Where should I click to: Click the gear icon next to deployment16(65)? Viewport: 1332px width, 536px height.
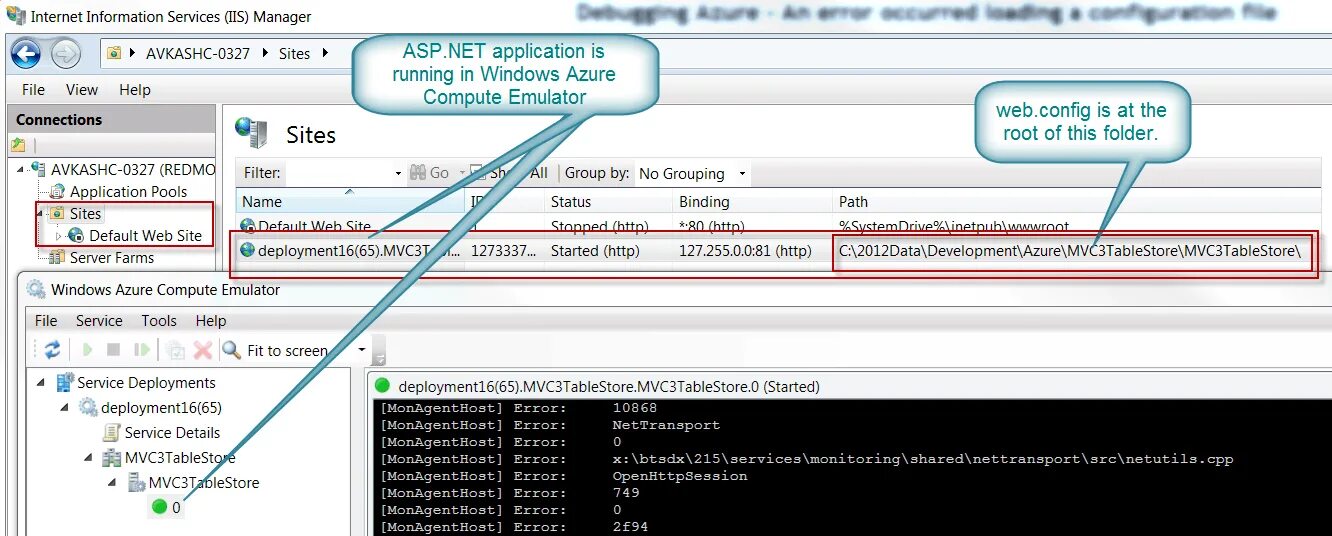(88, 407)
